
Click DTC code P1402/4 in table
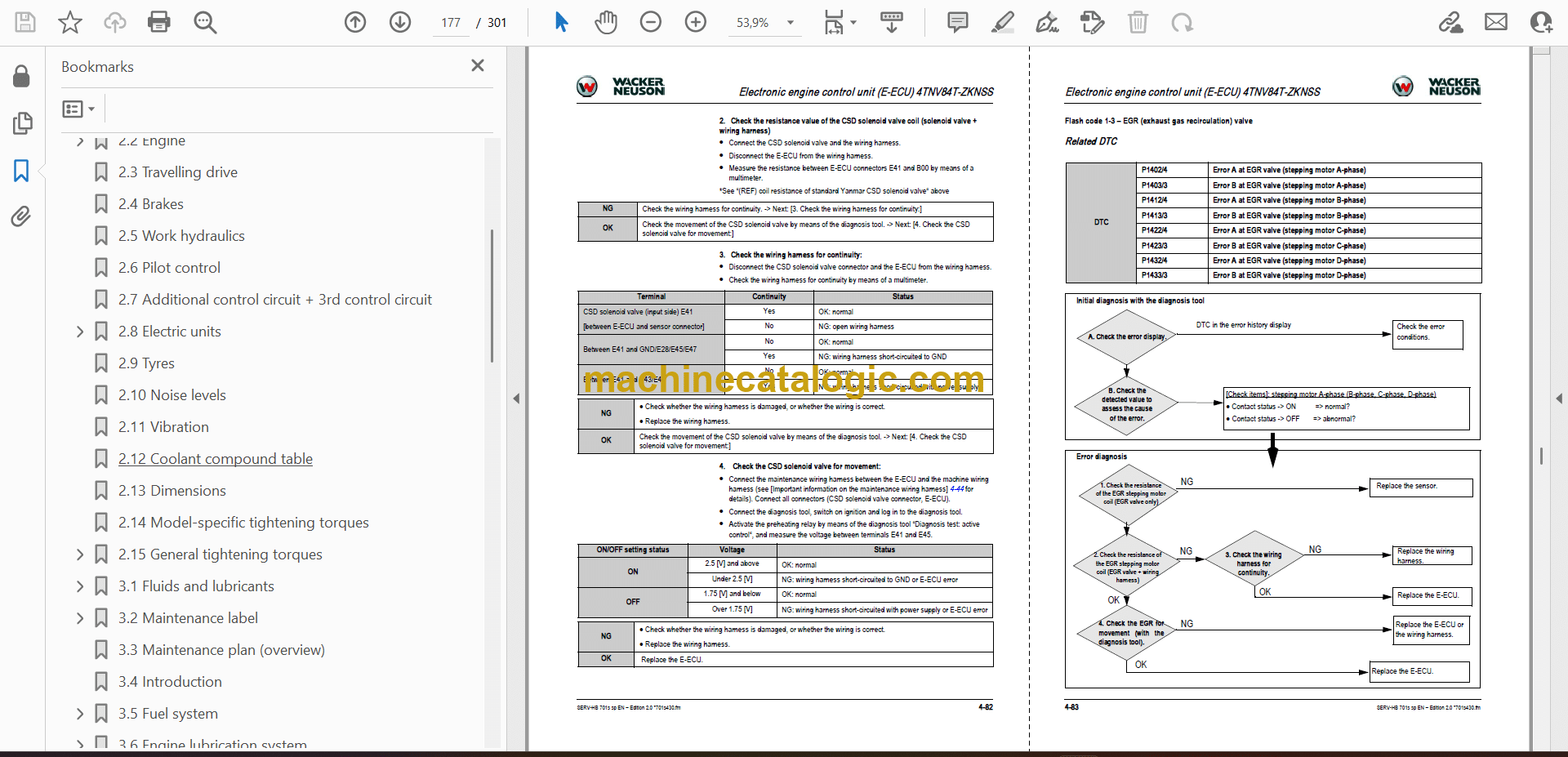[1154, 170]
